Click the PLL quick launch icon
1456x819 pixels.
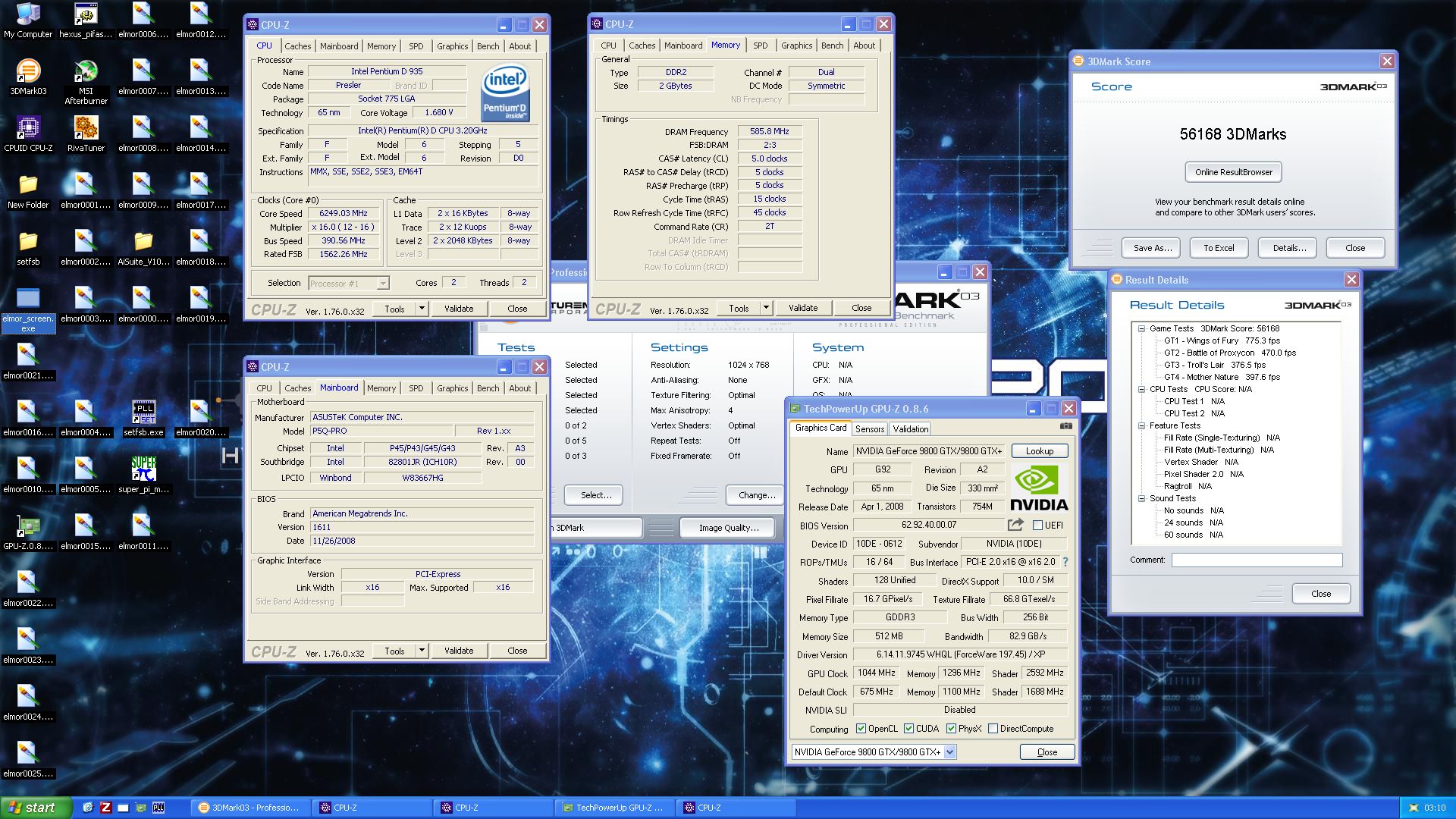(x=158, y=808)
